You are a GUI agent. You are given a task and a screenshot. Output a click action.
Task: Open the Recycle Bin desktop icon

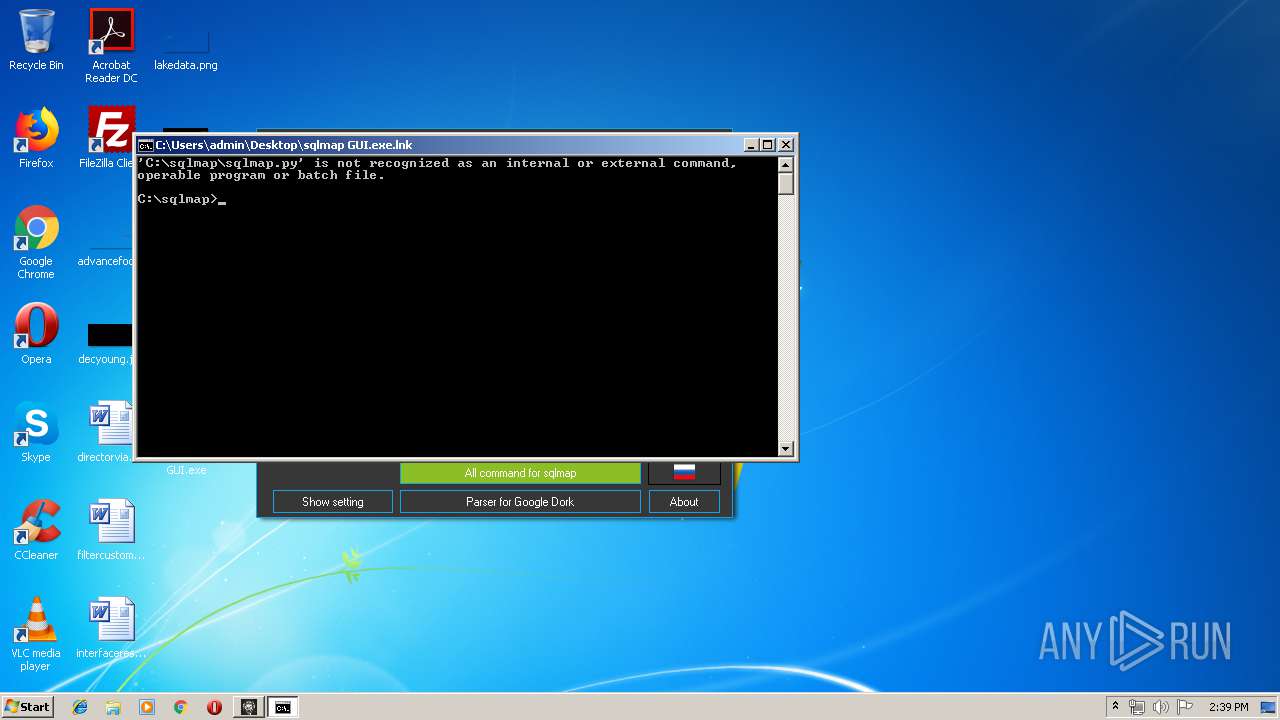click(x=36, y=40)
